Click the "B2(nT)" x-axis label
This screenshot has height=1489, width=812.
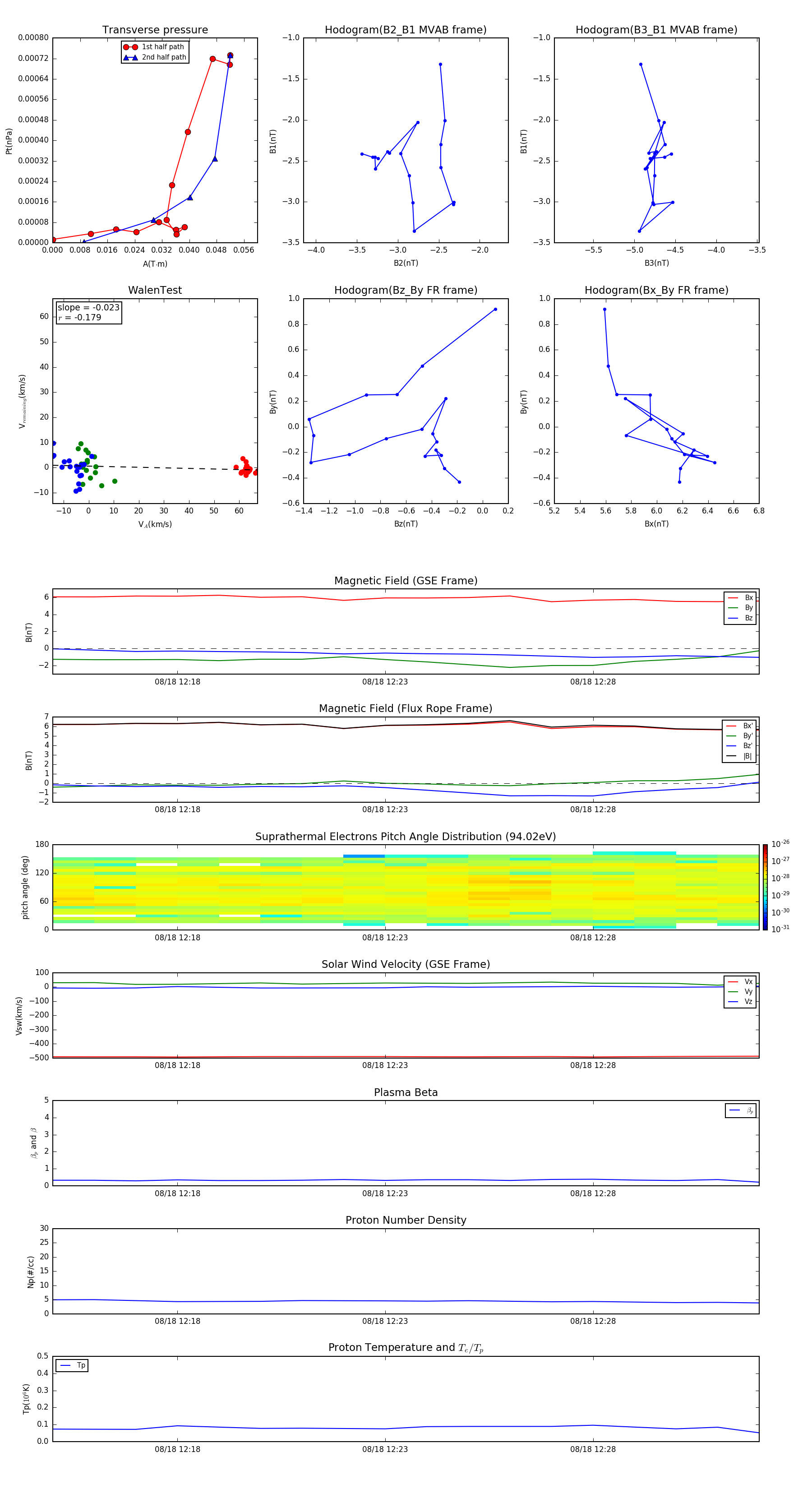click(406, 263)
